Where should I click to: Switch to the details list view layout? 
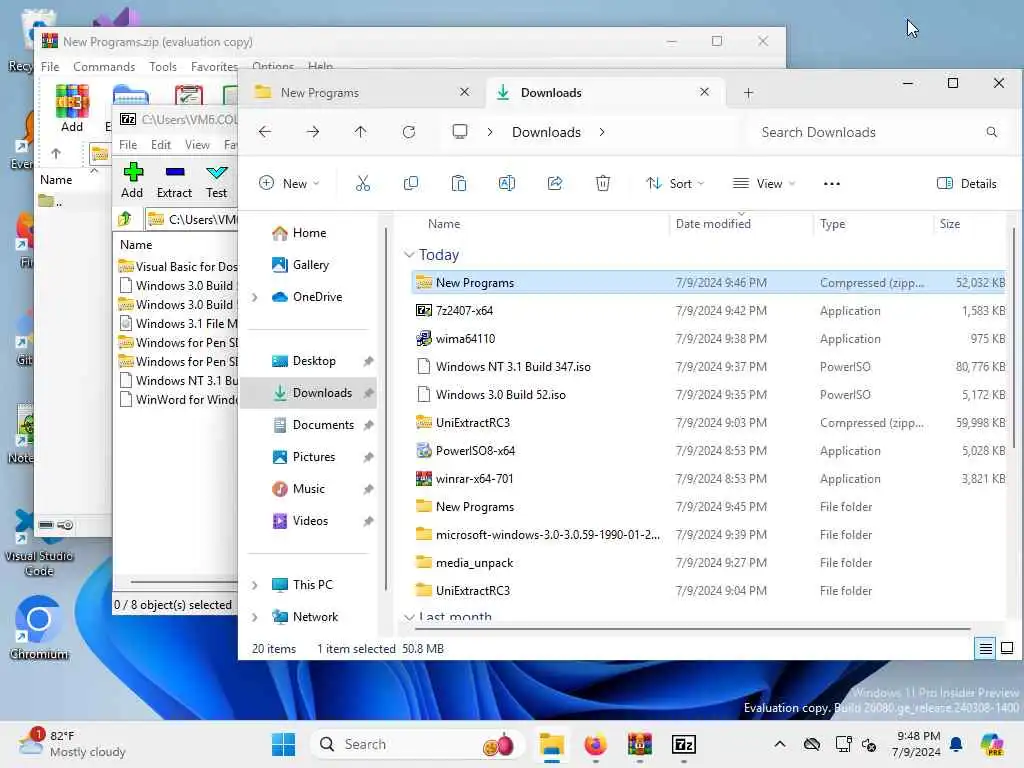pos(985,648)
